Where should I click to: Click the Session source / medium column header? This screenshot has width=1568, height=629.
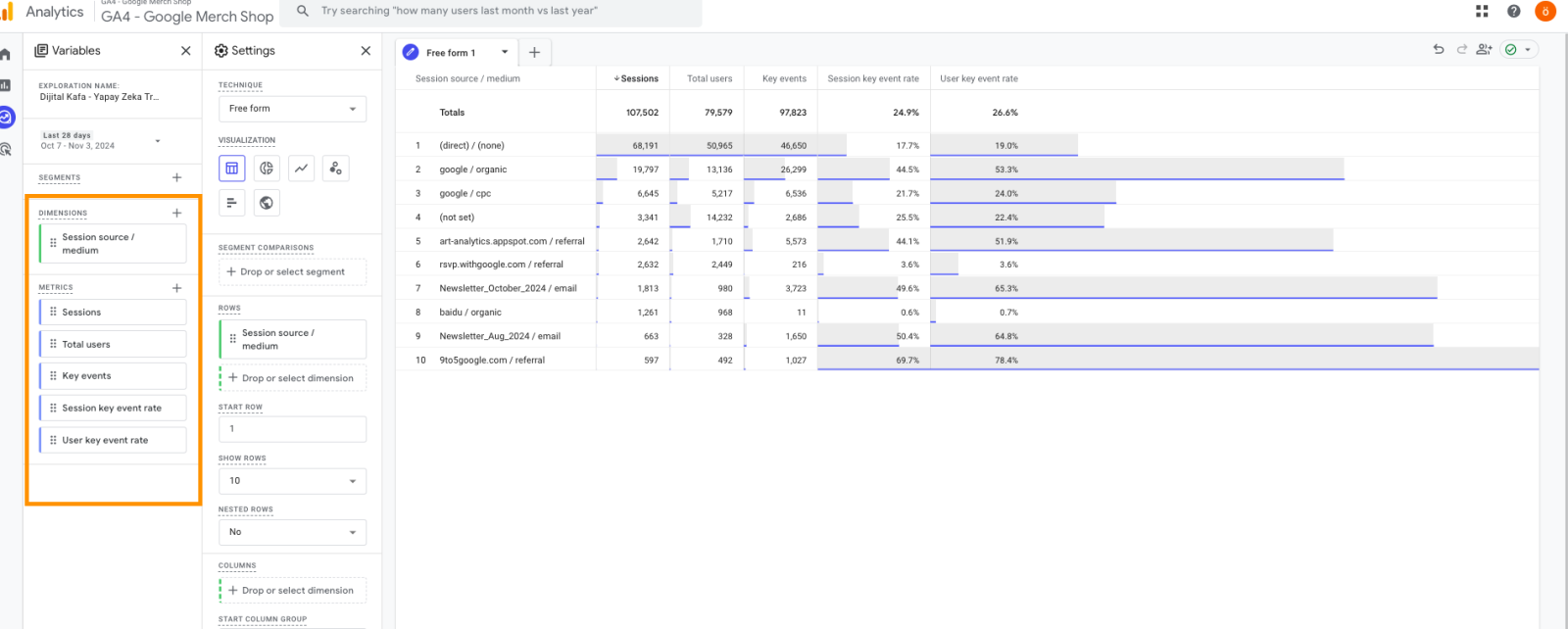[467, 78]
